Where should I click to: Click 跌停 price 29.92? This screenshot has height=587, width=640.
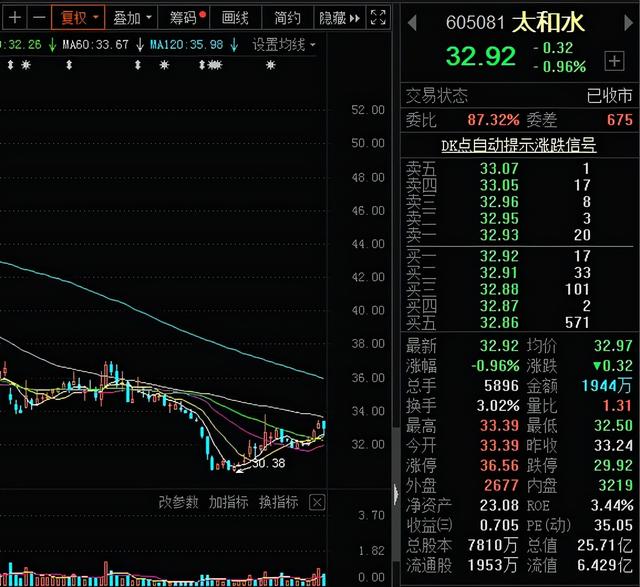pos(613,465)
